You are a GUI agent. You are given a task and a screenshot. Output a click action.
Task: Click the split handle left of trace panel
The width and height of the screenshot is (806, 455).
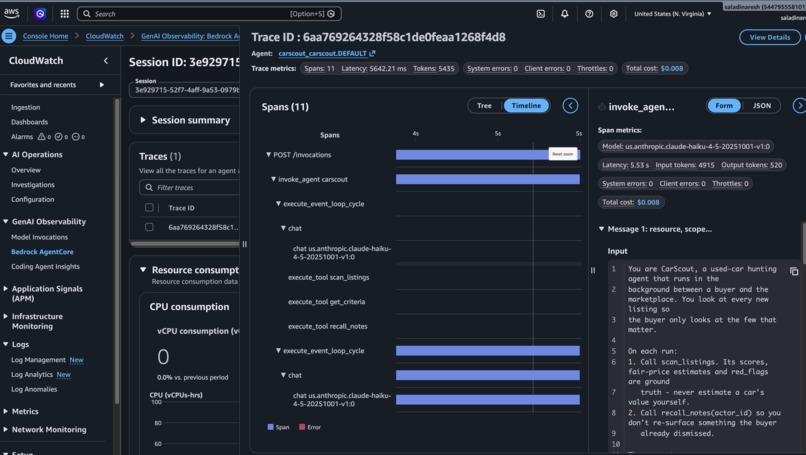(245, 244)
